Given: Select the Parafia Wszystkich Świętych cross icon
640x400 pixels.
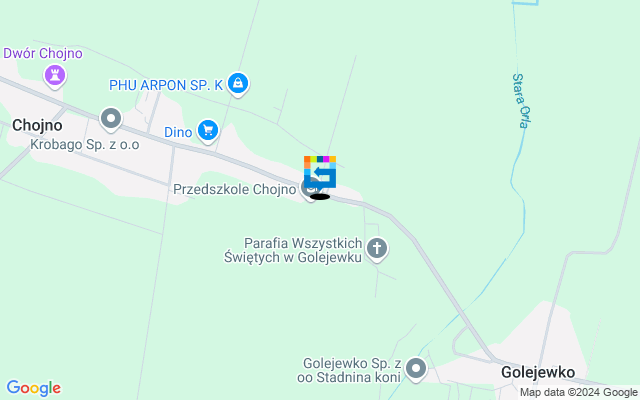Looking at the screenshot, I should click(377, 249).
